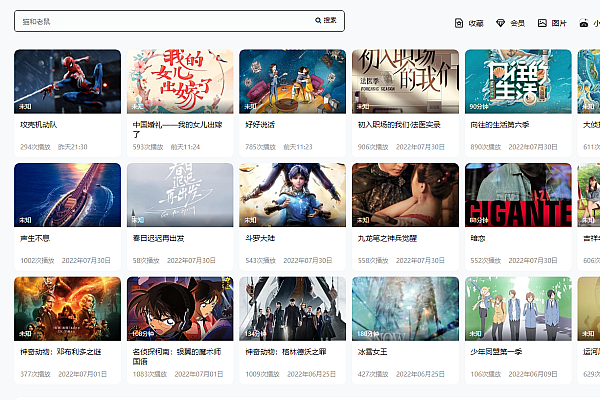Open the 邓布利多之谜 fiery poster thumbnail
The height and width of the screenshot is (400, 600).
point(67,309)
